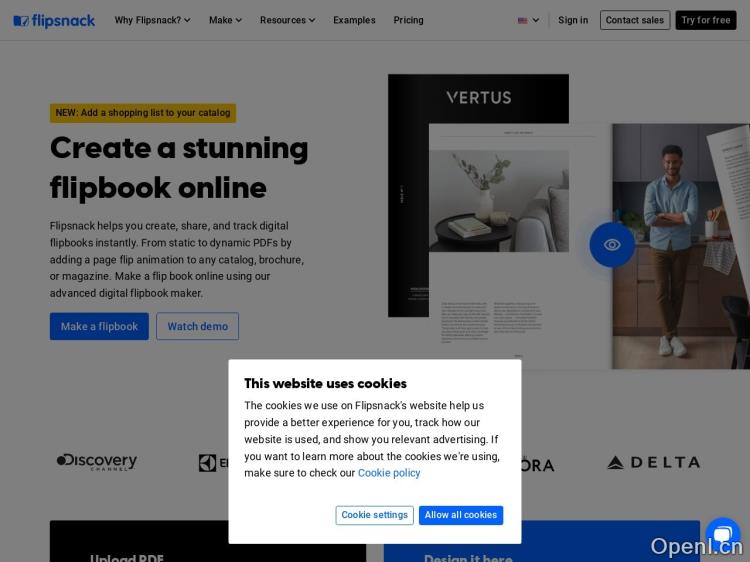
Task: Click Allow all cookies
Action: (x=461, y=515)
